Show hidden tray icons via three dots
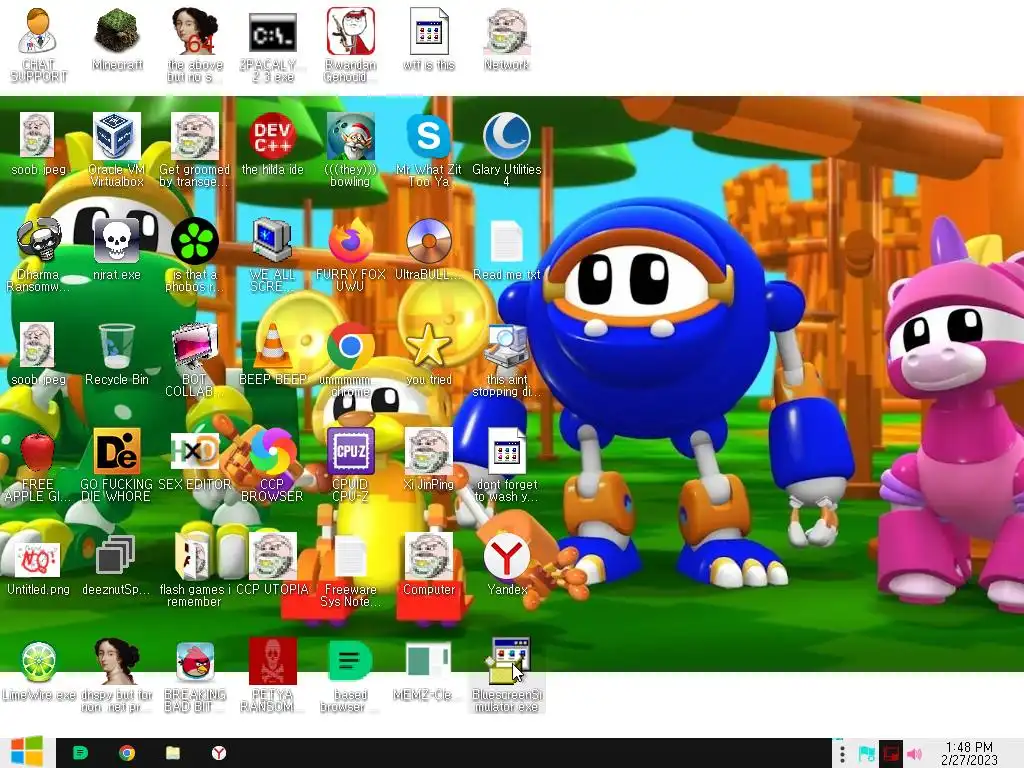The height and width of the screenshot is (768, 1024). coord(842,754)
